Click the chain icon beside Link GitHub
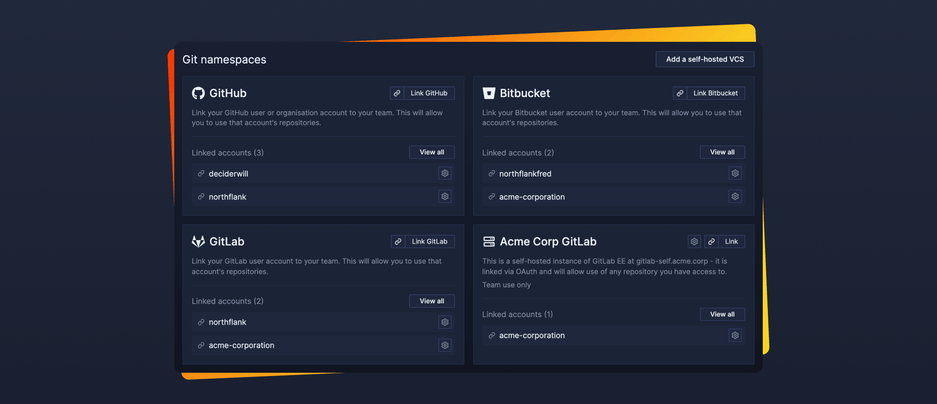This screenshot has width=937, height=404. coord(397,93)
